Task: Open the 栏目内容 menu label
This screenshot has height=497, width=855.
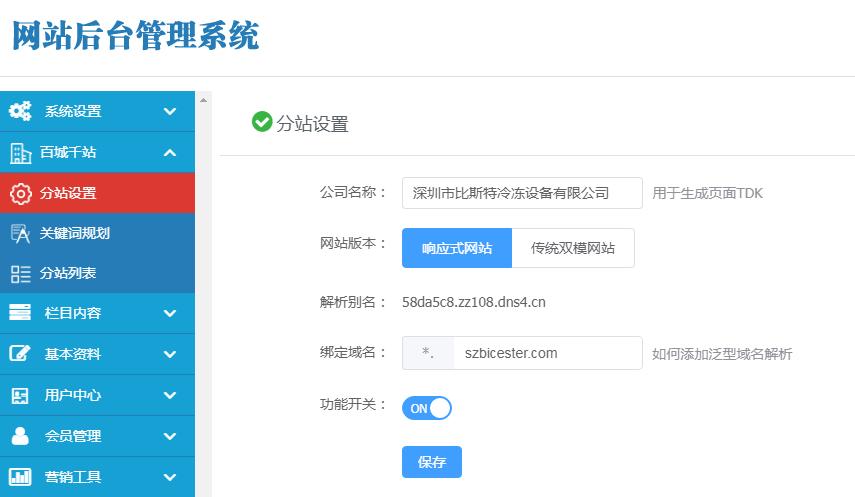Action: pyautogui.click(x=73, y=313)
